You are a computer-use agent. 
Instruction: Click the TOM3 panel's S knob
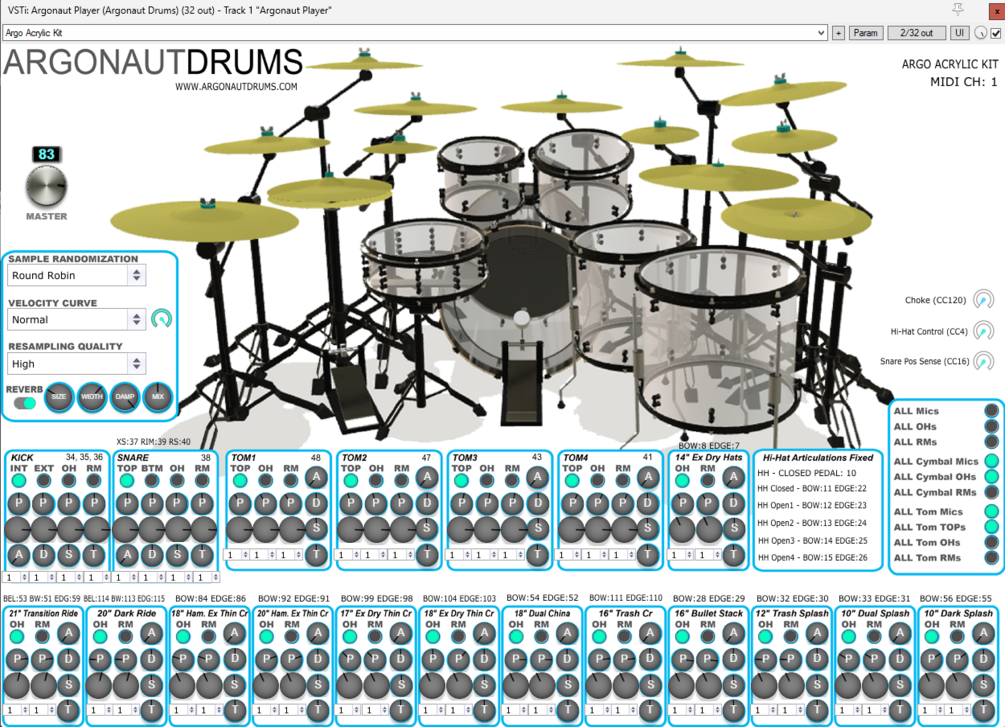538,529
